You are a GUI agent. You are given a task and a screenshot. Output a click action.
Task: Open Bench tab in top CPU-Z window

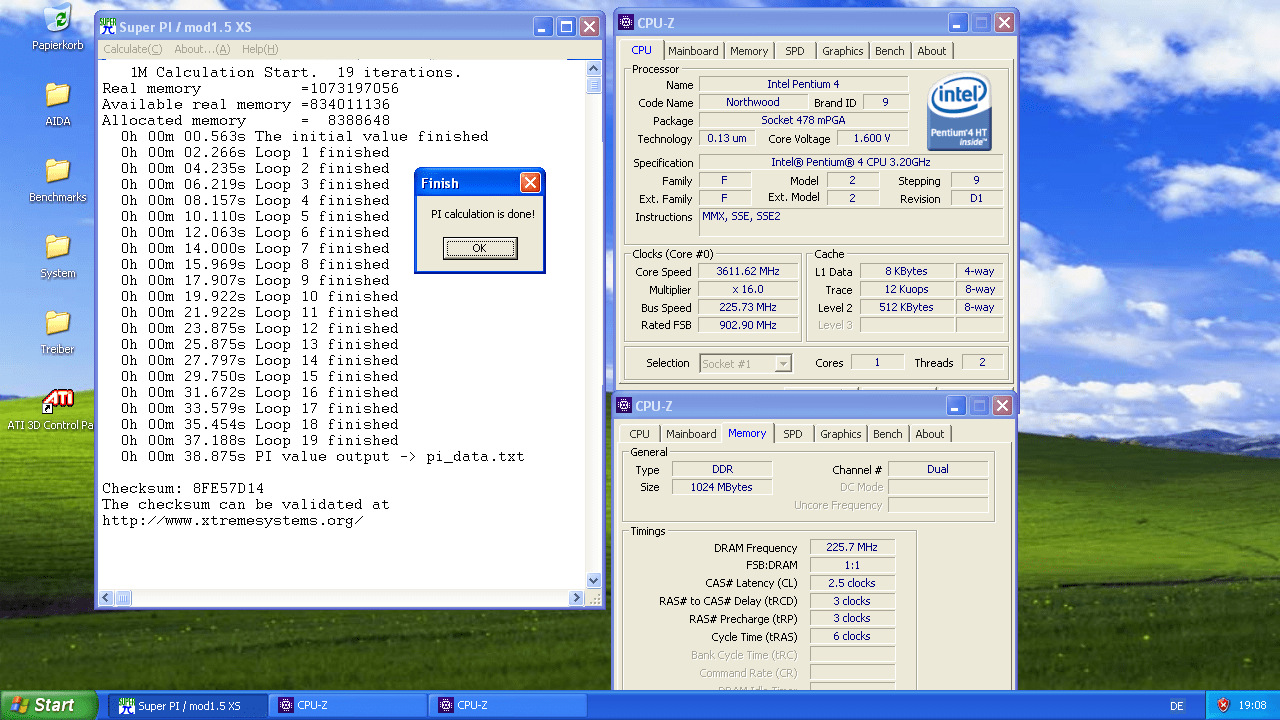(889, 51)
